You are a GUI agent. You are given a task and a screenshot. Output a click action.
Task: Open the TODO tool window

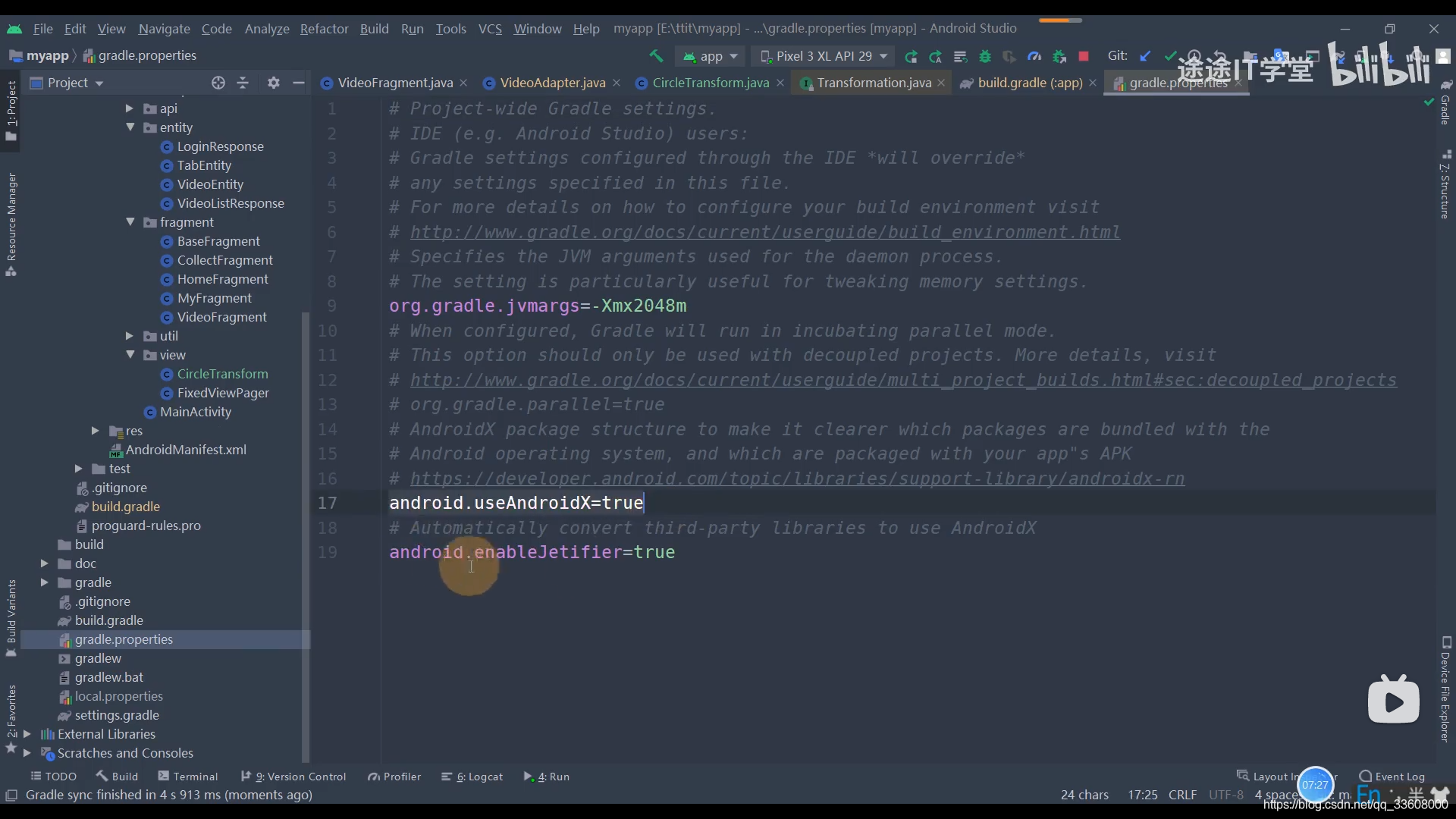pos(53,777)
